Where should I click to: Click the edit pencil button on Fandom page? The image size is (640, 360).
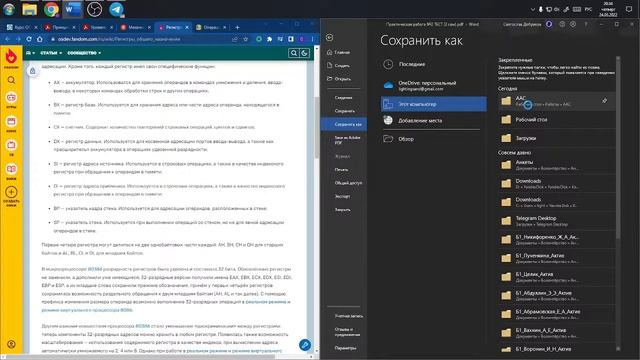point(304,345)
